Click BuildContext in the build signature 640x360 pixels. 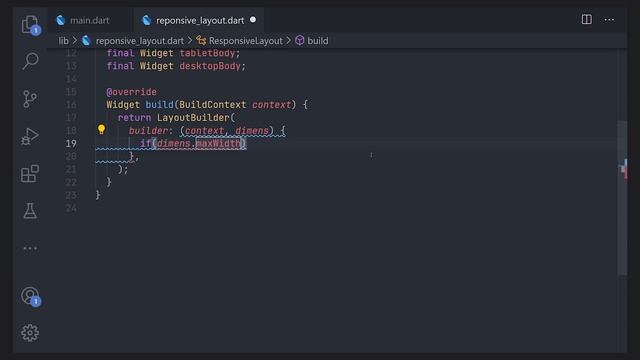click(x=213, y=105)
